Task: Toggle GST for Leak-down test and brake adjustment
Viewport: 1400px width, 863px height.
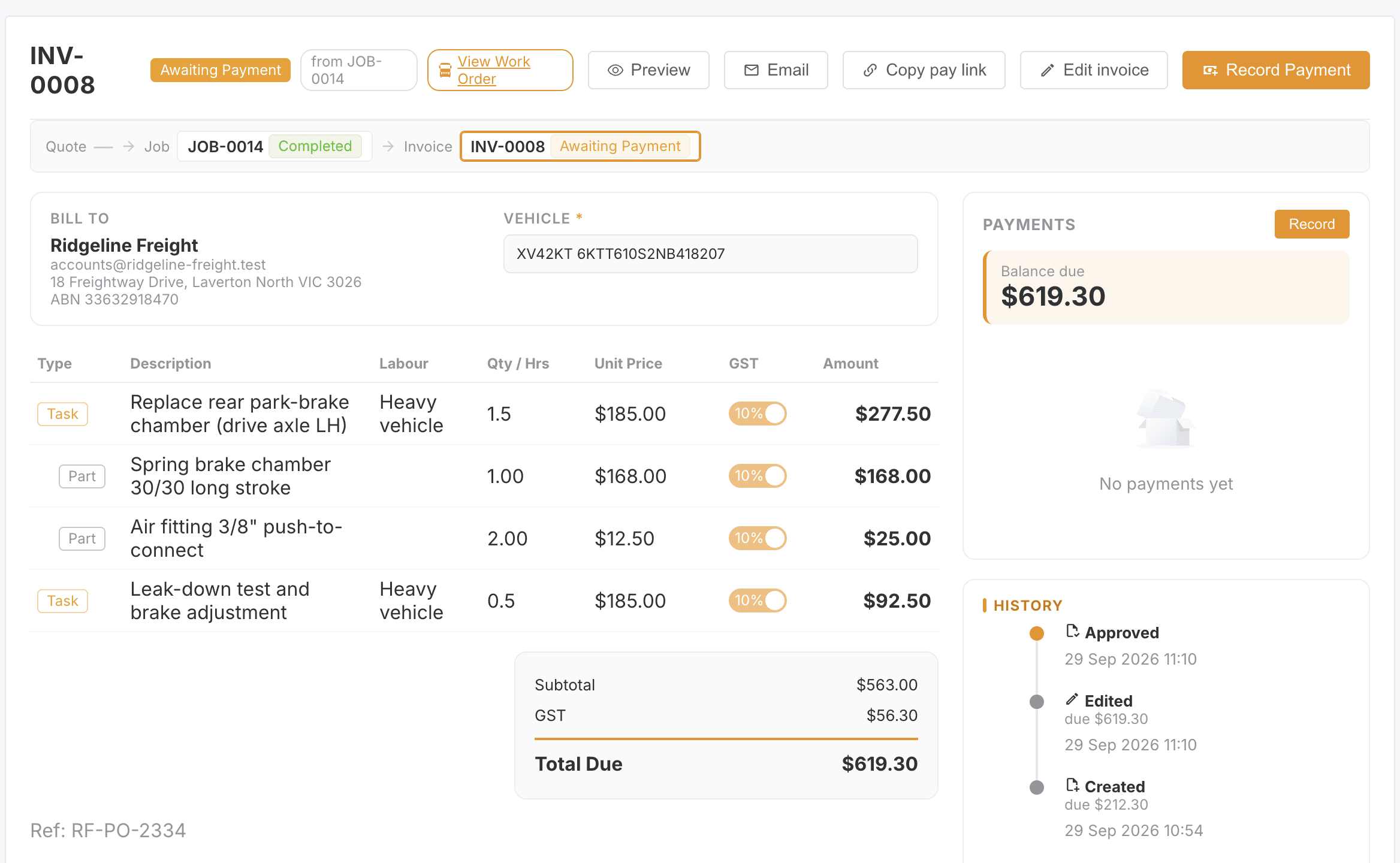Action: click(x=758, y=601)
